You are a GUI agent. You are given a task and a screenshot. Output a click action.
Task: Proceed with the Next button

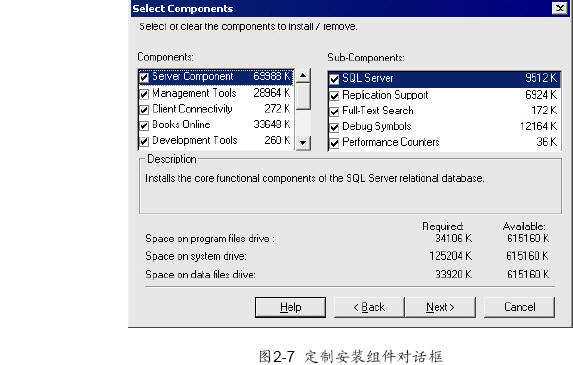coord(440,307)
